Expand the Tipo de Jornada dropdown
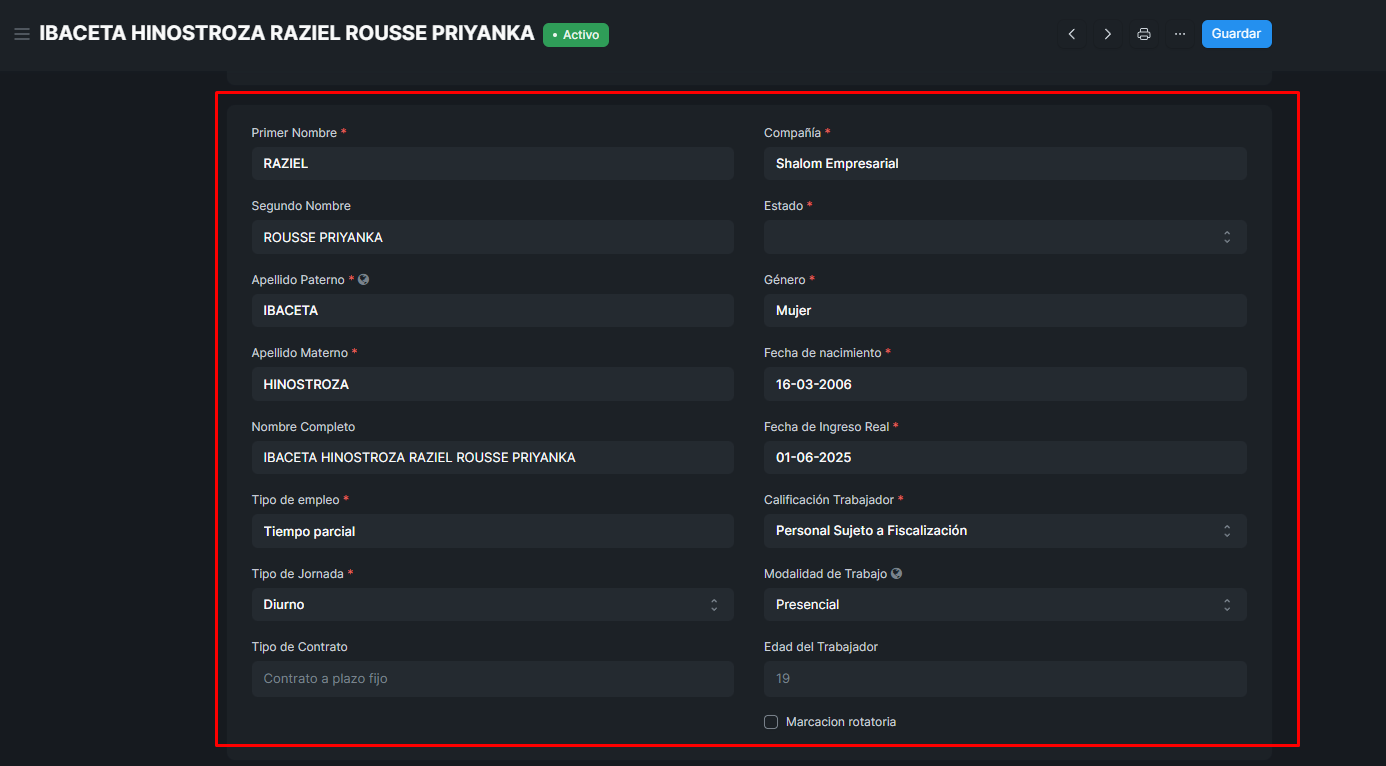The height and width of the screenshot is (766, 1386). click(x=492, y=605)
